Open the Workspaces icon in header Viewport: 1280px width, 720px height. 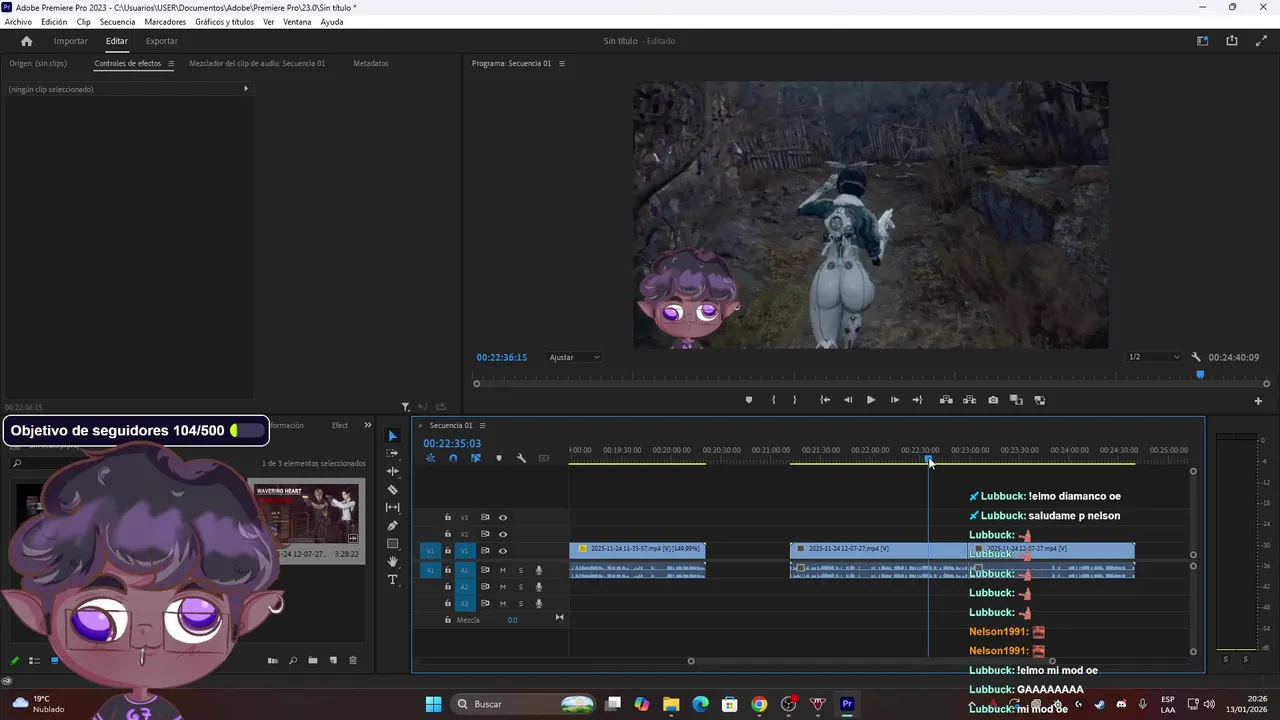(1203, 41)
